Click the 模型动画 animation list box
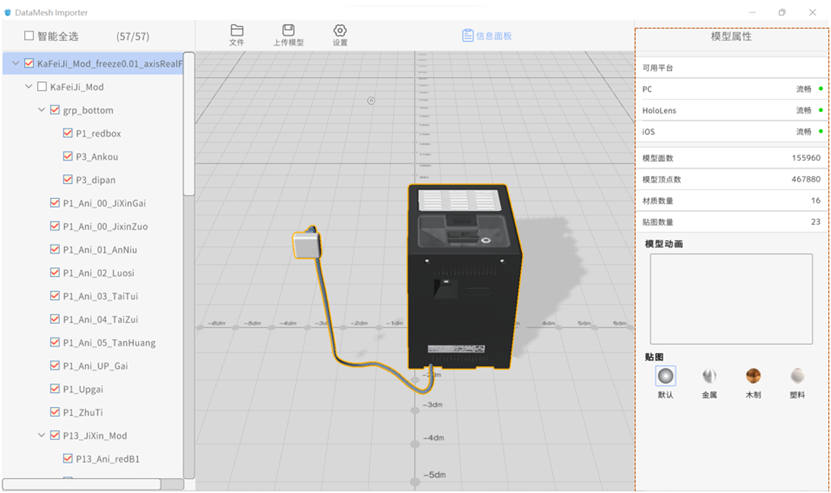Image resolution: width=831 pixels, height=493 pixels. pos(731,298)
